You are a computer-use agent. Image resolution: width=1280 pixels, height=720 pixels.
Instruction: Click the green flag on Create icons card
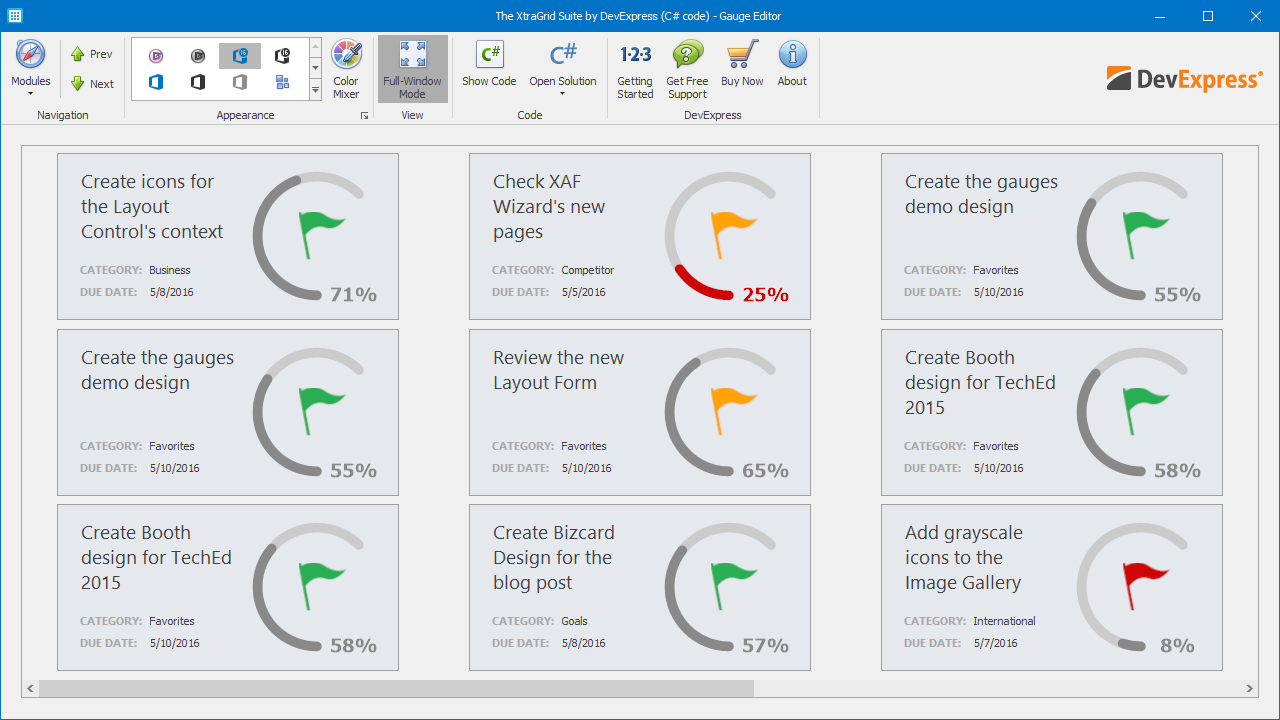pyautogui.click(x=321, y=234)
